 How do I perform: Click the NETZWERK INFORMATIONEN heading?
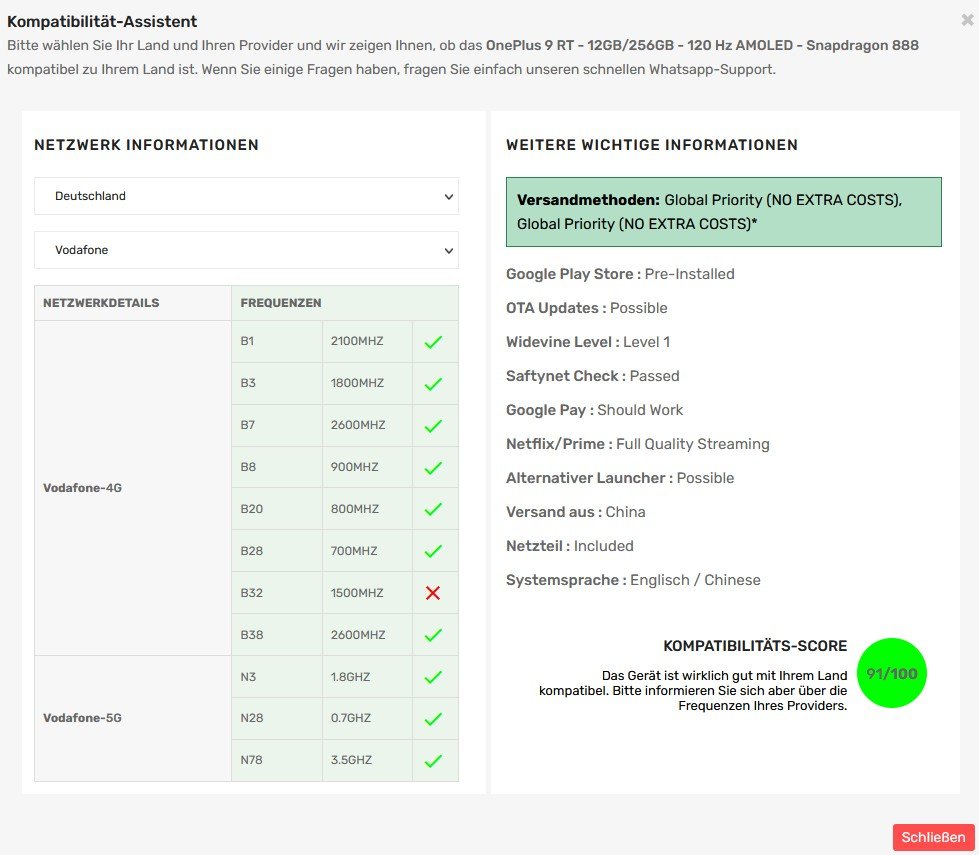click(x=146, y=145)
